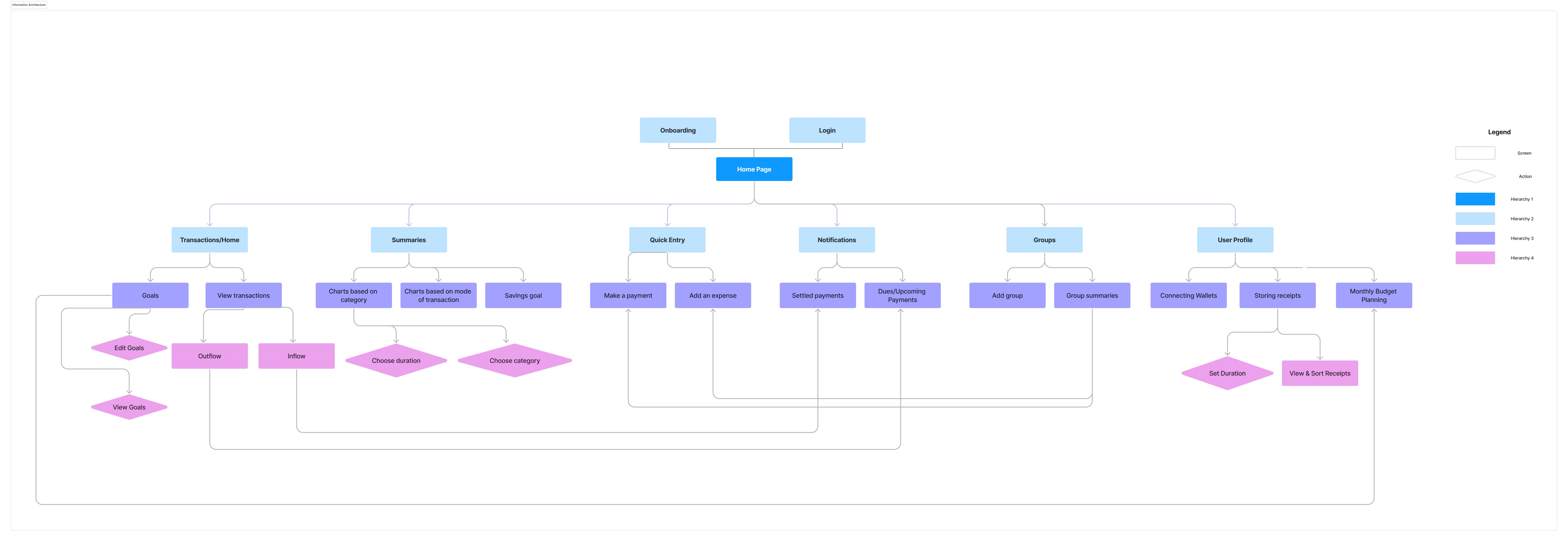Select the Home Page node
This screenshot has width=1568, height=541.
[x=754, y=169]
